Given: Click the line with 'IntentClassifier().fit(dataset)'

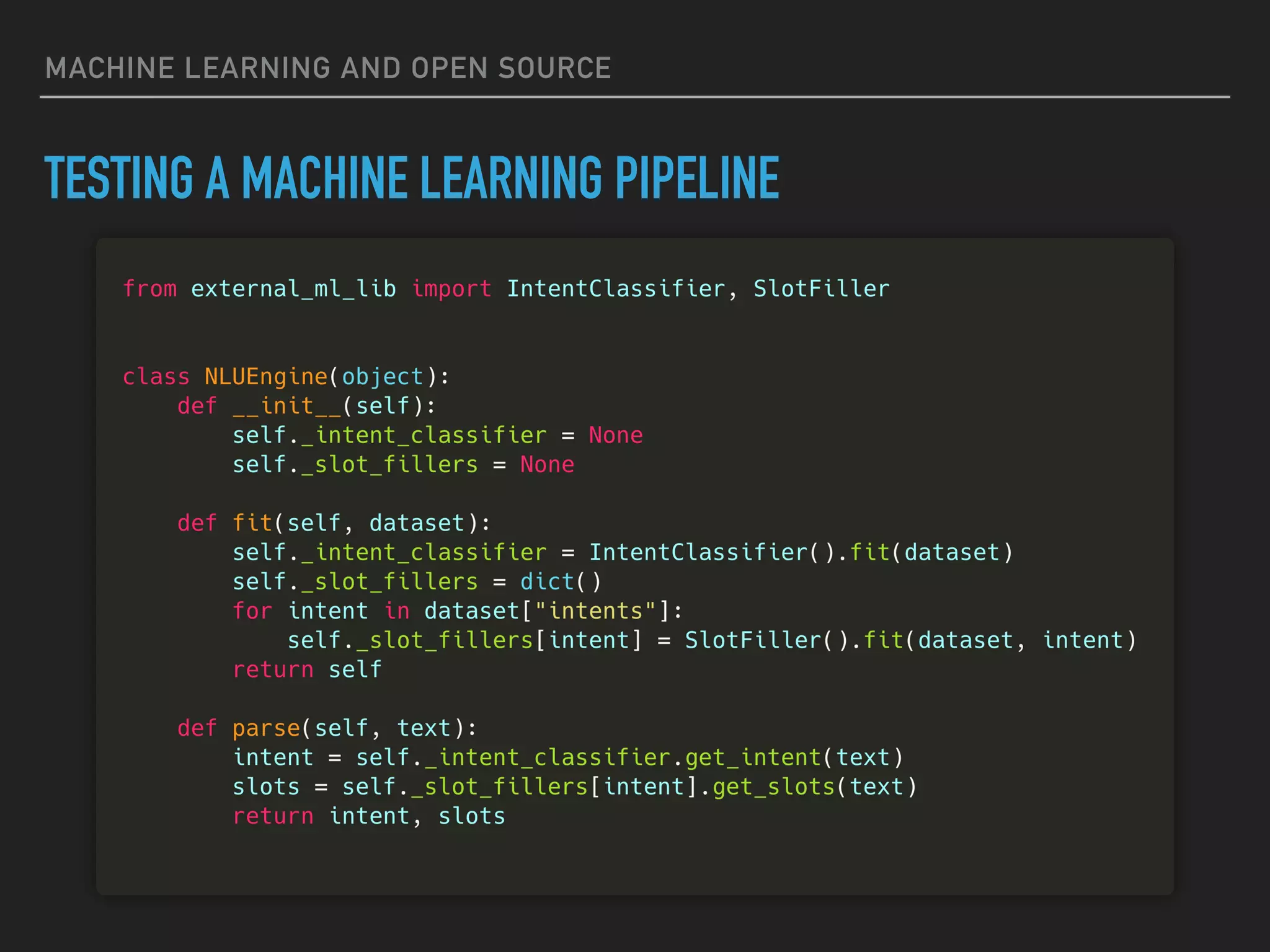Looking at the screenshot, I should (x=623, y=552).
